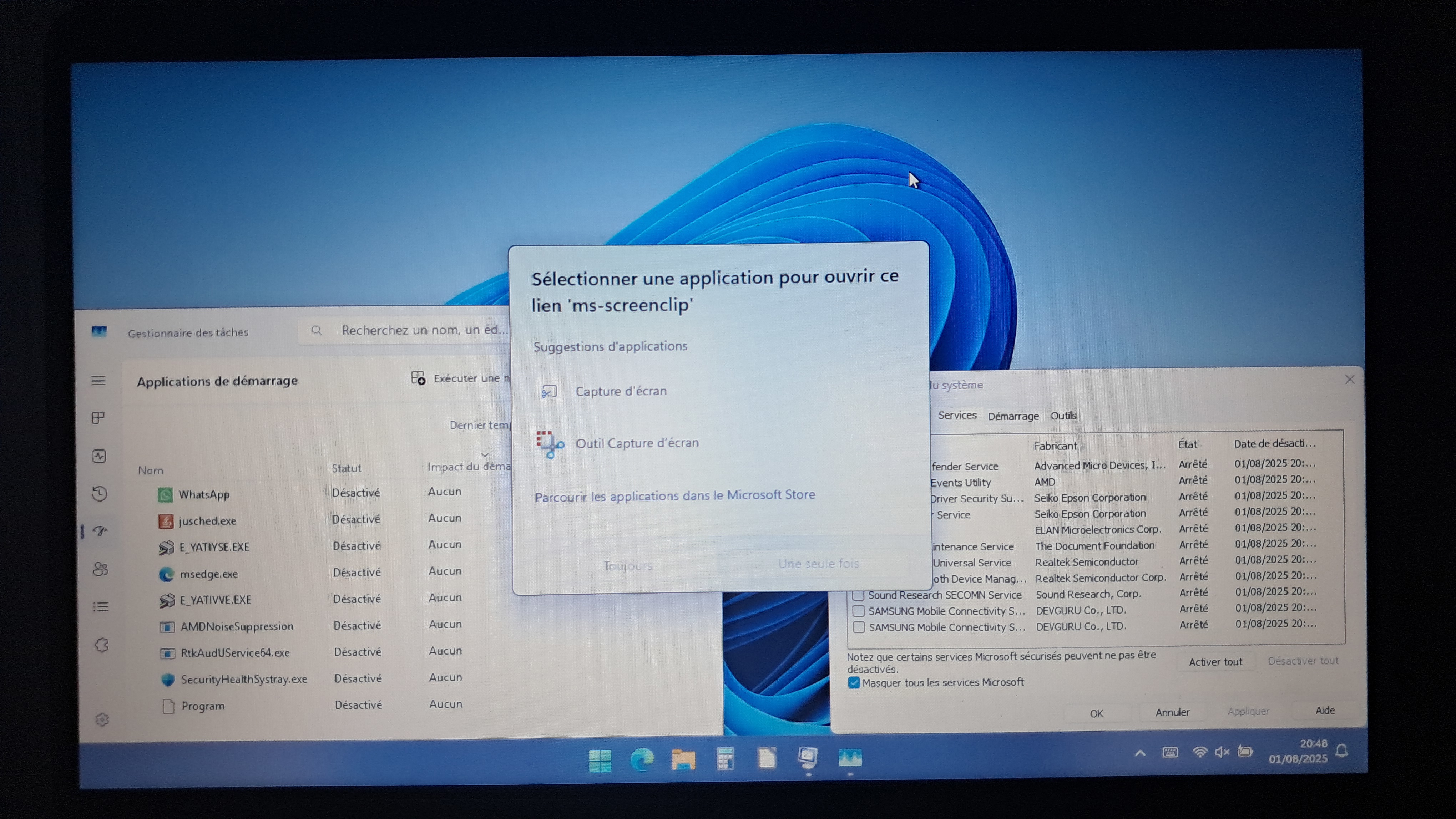
Task: Open Details list page in Task Manager sidebar
Action: pyautogui.click(x=101, y=607)
